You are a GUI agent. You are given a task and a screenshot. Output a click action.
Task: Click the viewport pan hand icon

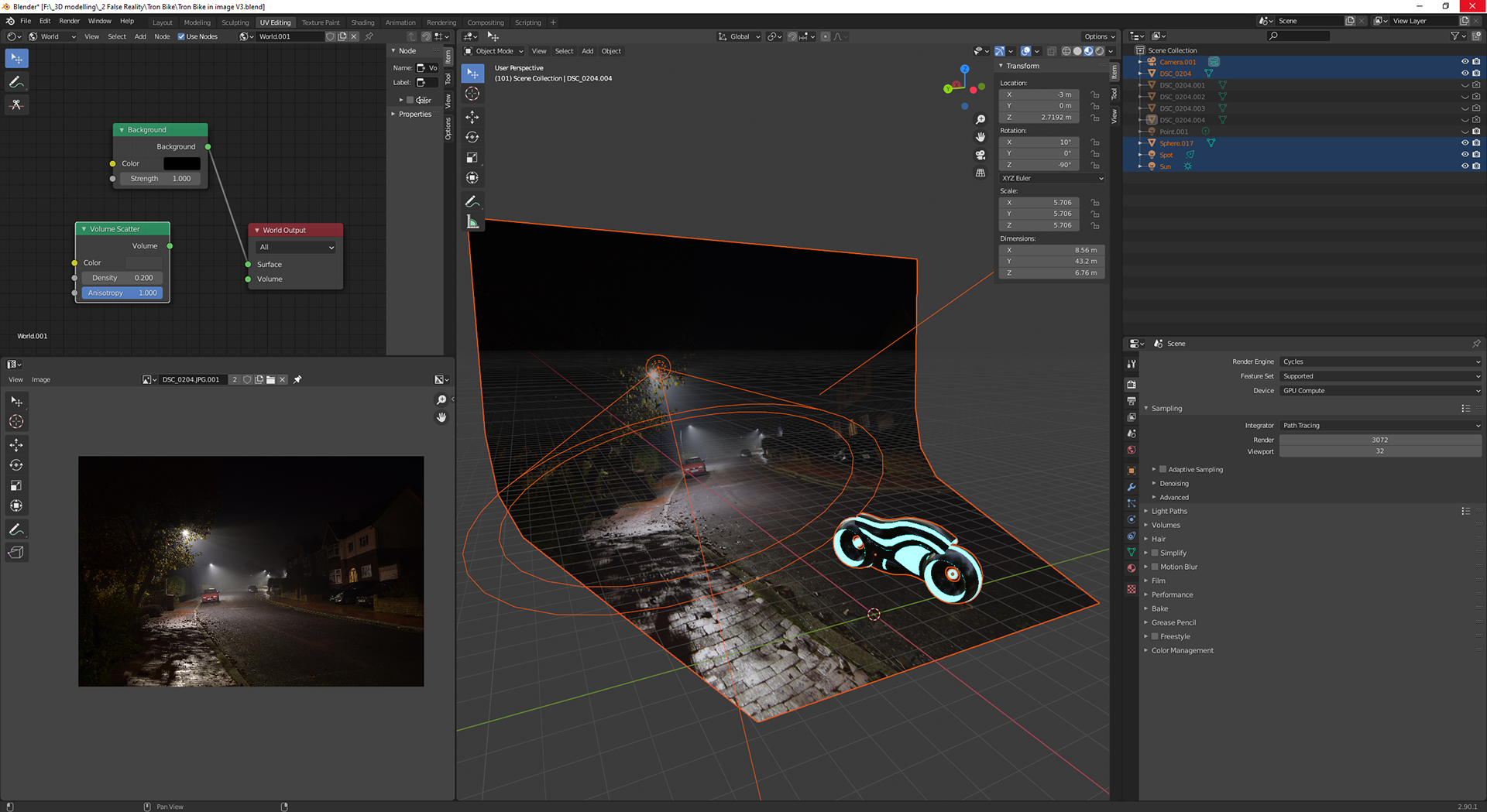[980, 137]
